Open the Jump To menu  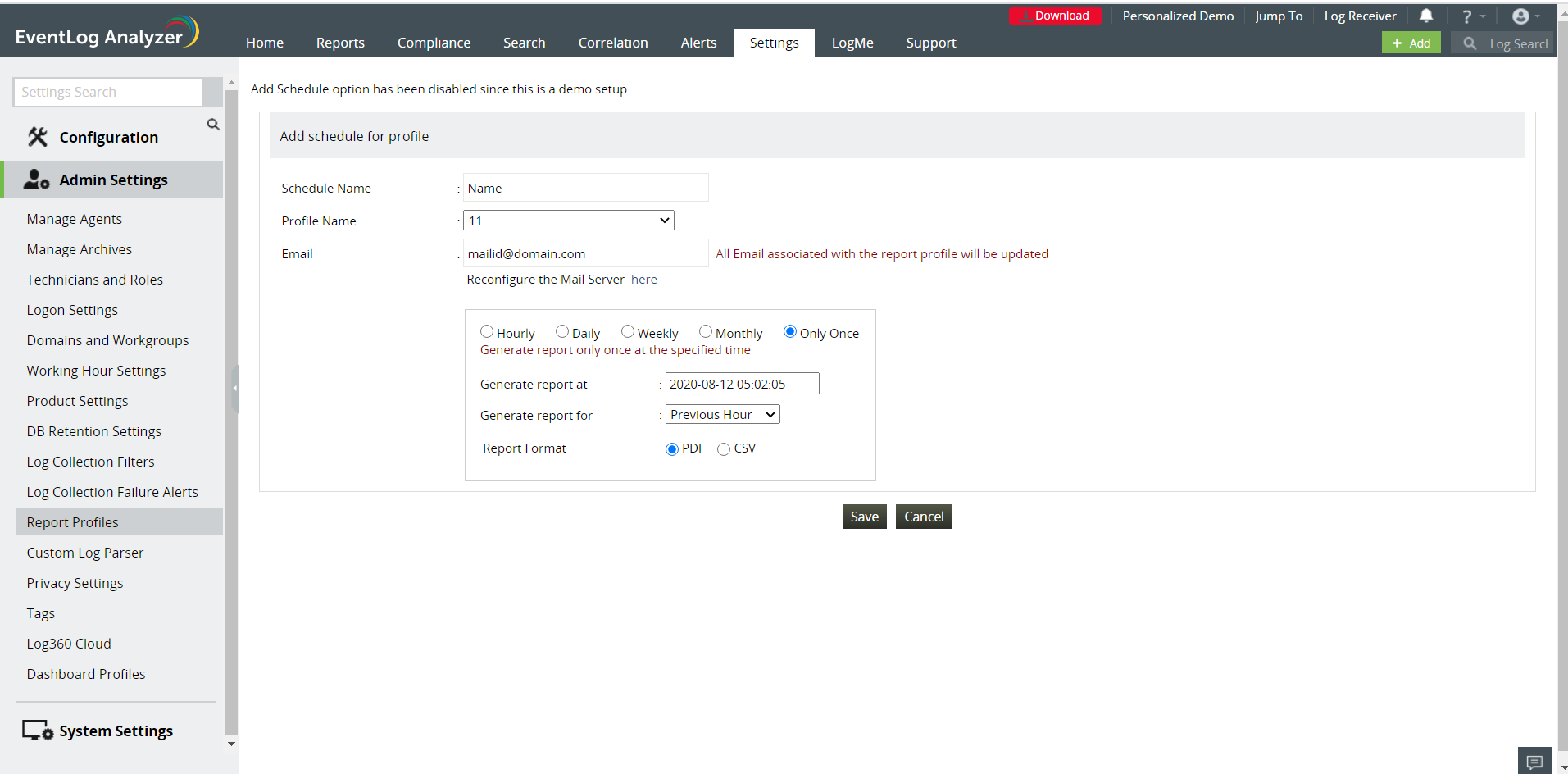pyautogui.click(x=1279, y=16)
